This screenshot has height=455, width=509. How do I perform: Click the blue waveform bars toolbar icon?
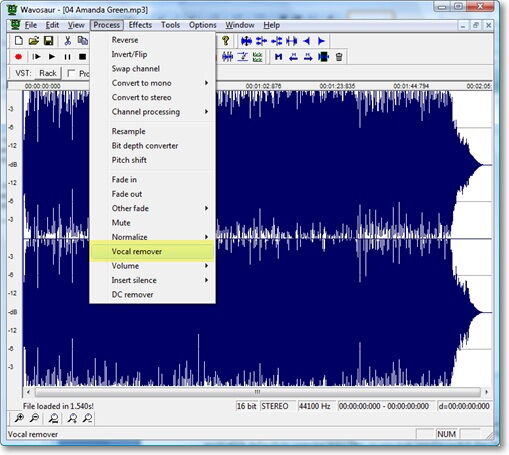[x=228, y=57]
